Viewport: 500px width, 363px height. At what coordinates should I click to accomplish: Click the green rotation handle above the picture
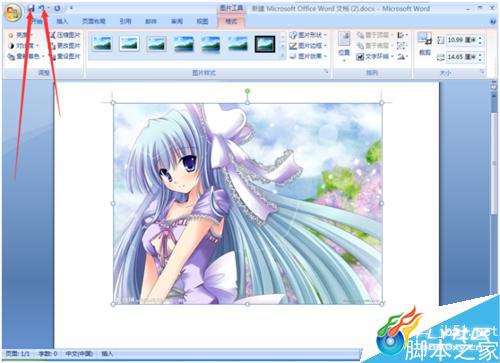point(247,91)
